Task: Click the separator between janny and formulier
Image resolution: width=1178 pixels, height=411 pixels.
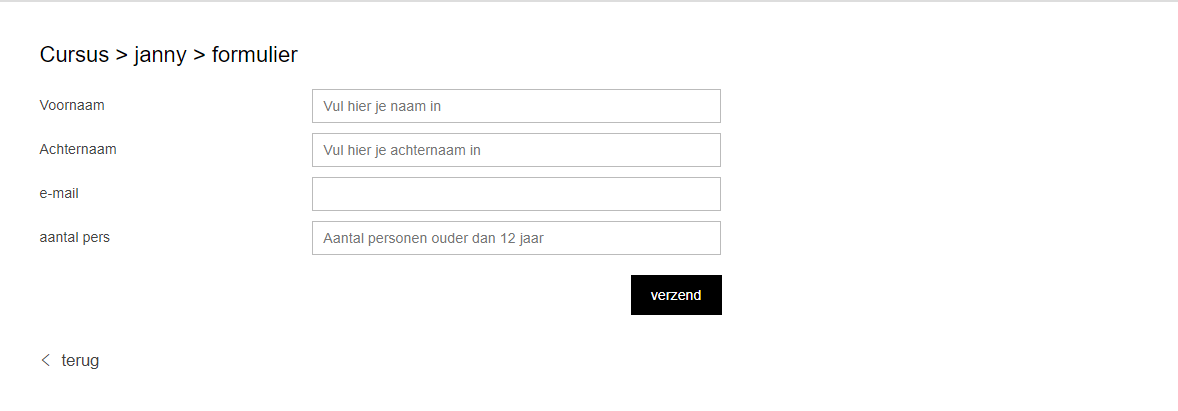Action: pos(199,56)
